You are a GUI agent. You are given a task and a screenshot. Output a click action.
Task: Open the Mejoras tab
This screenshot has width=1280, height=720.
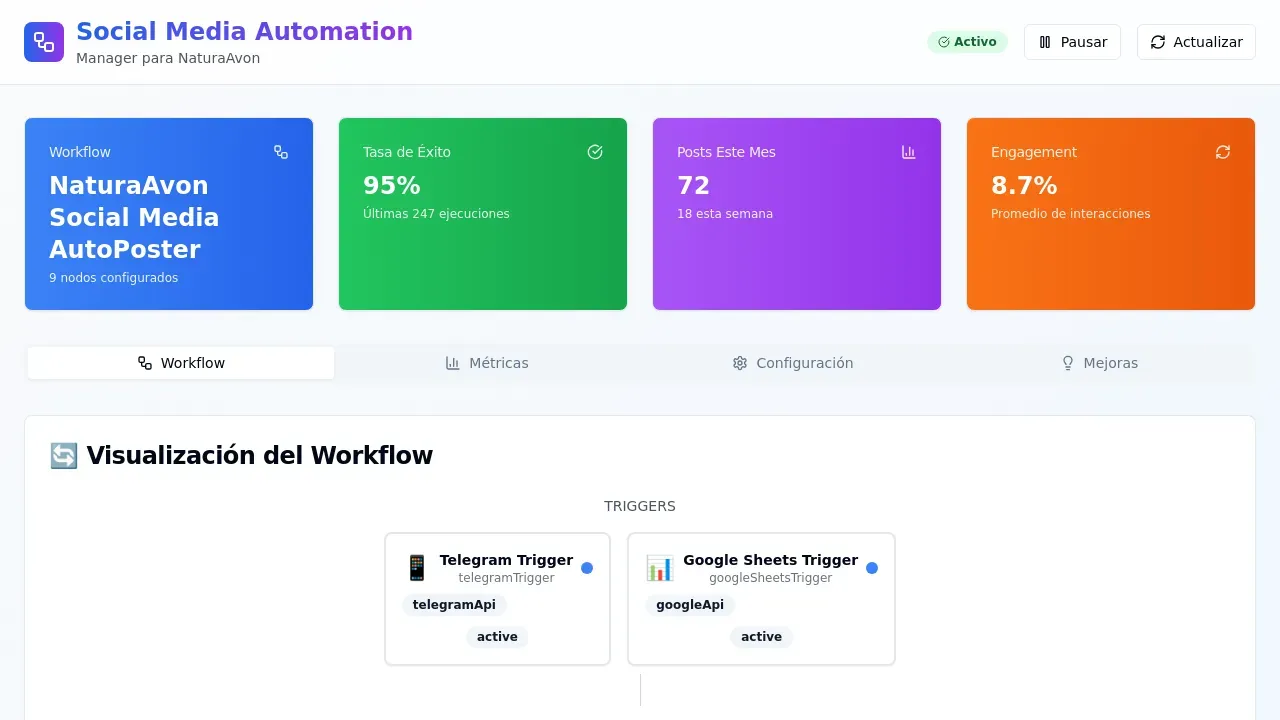coord(1100,363)
